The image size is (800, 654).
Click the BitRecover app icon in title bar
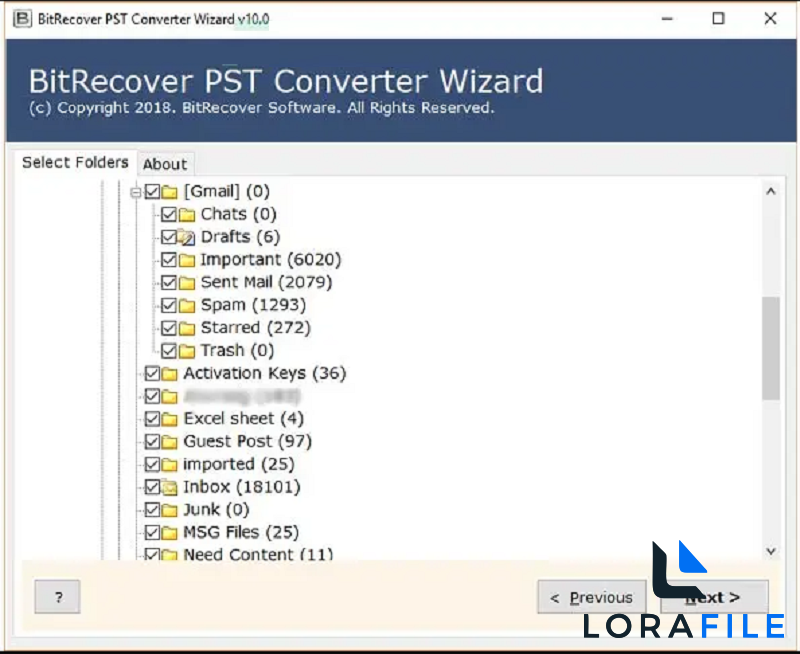(x=21, y=19)
